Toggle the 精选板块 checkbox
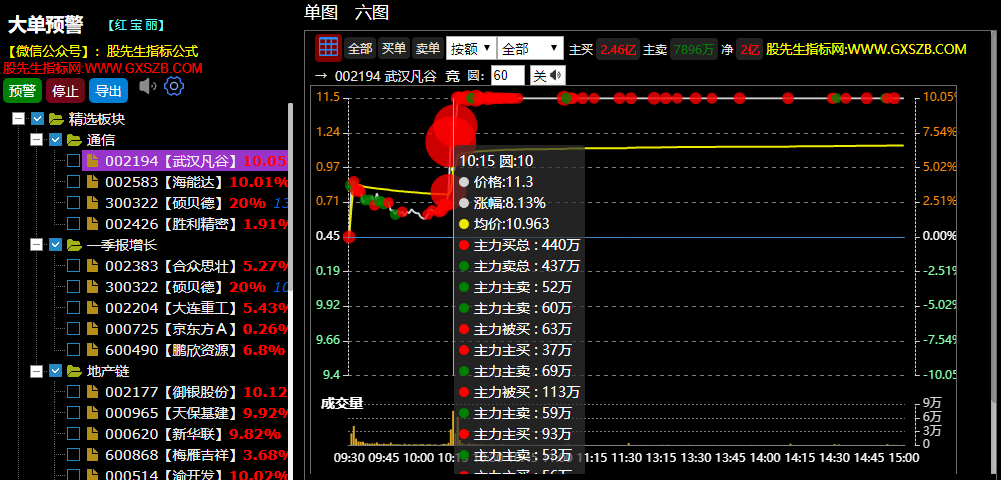 pos(38,119)
